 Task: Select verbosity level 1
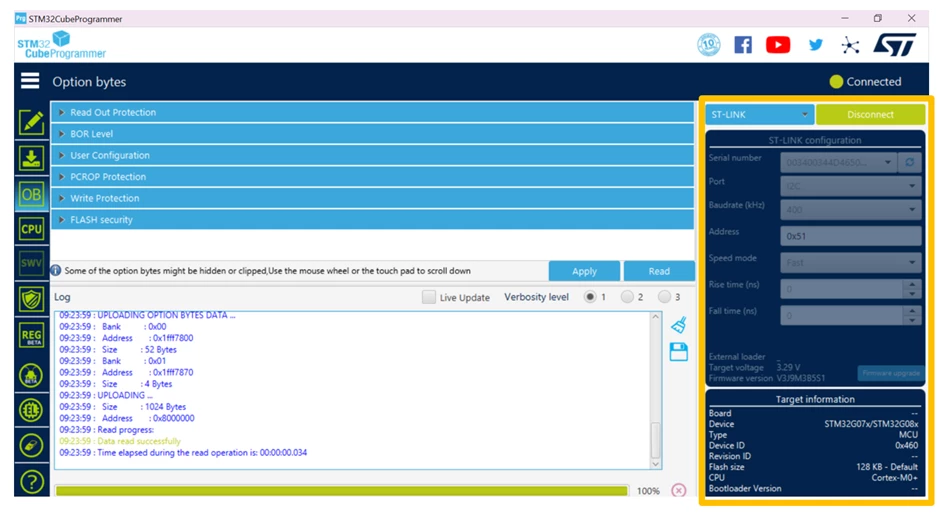tap(590, 297)
